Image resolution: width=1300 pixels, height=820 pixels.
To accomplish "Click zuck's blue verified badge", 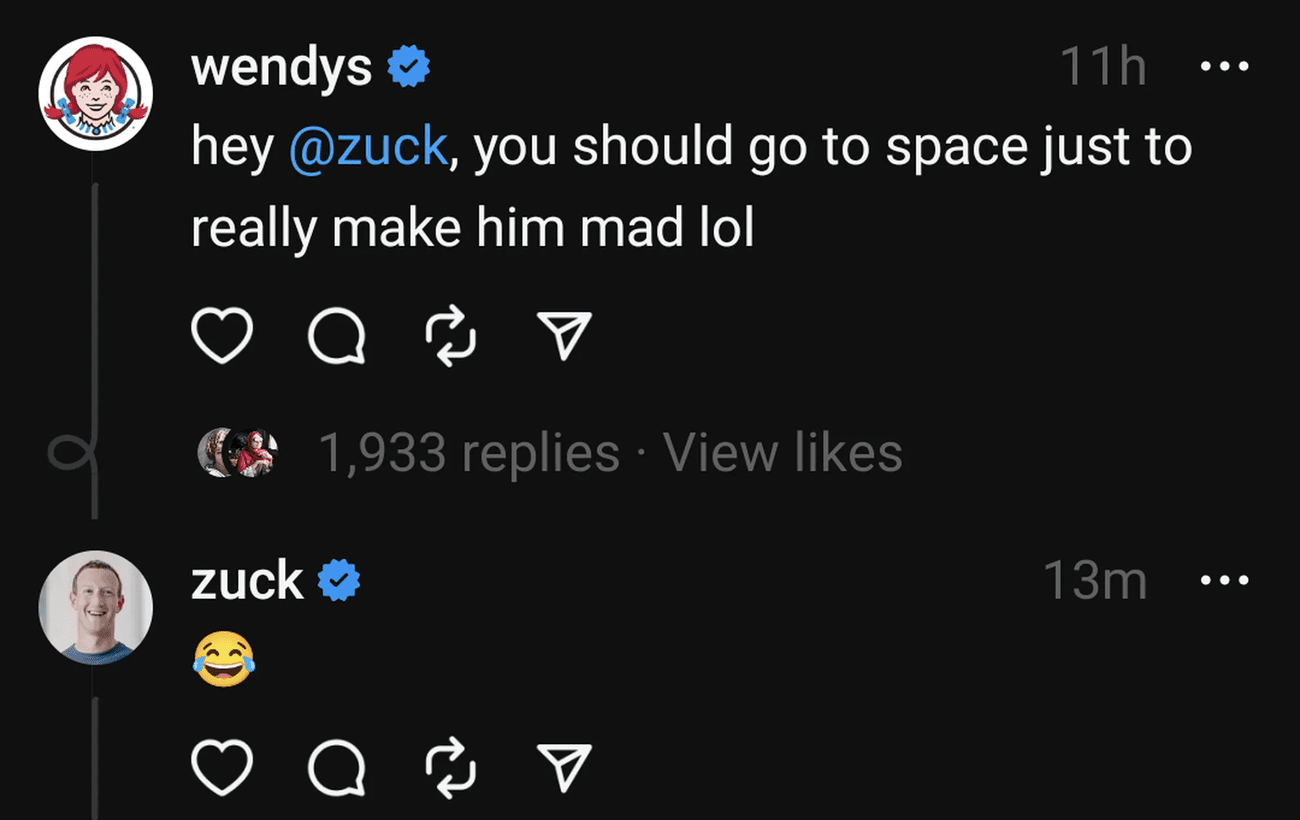I will (x=339, y=581).
